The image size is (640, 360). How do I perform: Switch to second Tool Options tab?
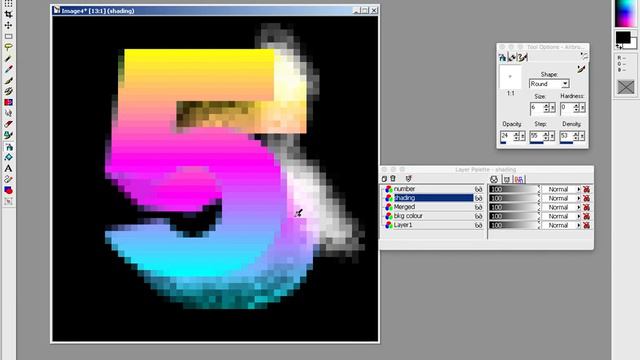[512, 57]
